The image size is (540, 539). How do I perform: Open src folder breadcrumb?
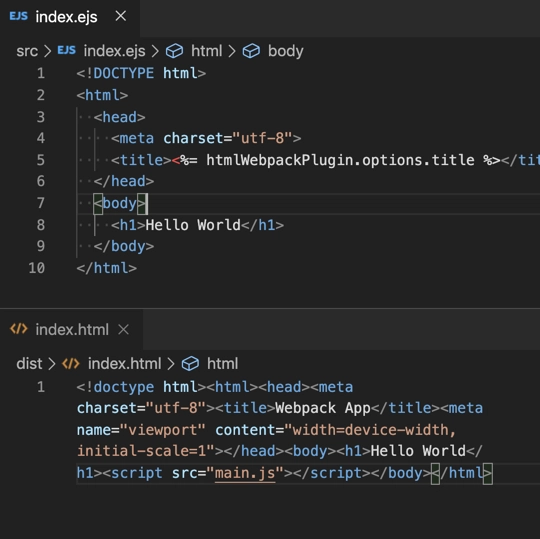click(x=27, y=51)
